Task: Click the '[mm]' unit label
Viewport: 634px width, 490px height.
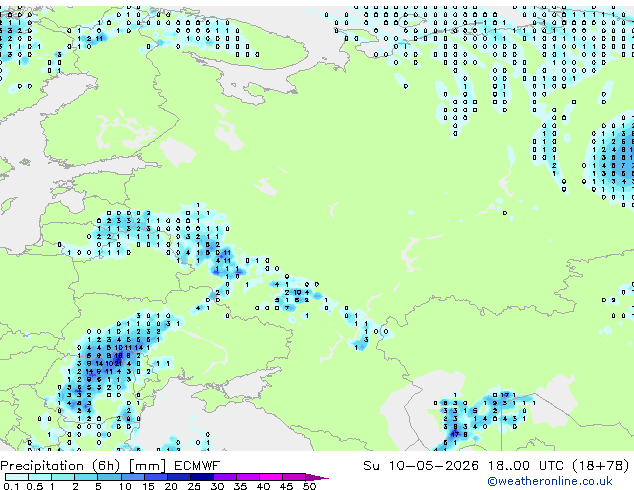Action: [x=147, y=466]
